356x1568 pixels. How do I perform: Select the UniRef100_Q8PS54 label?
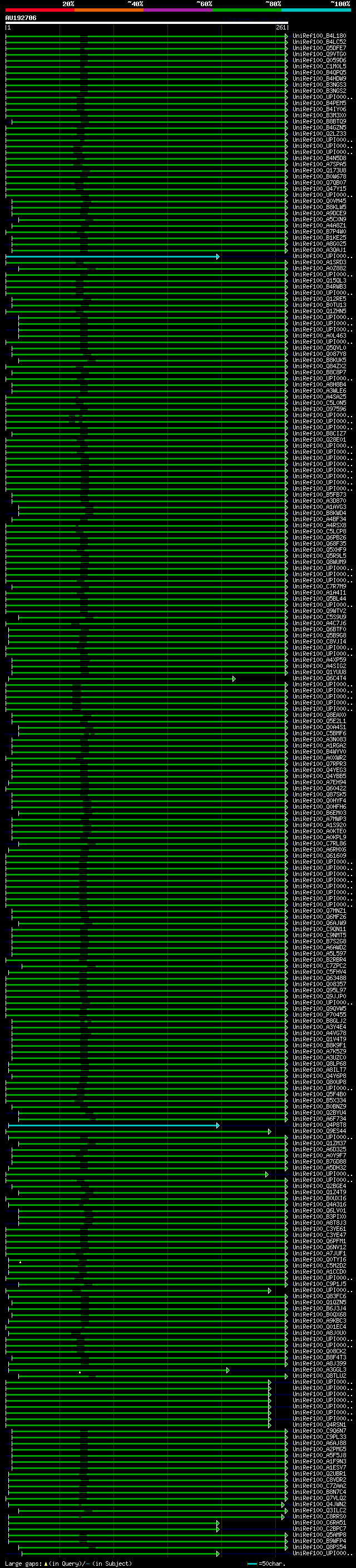point(319,1548)
